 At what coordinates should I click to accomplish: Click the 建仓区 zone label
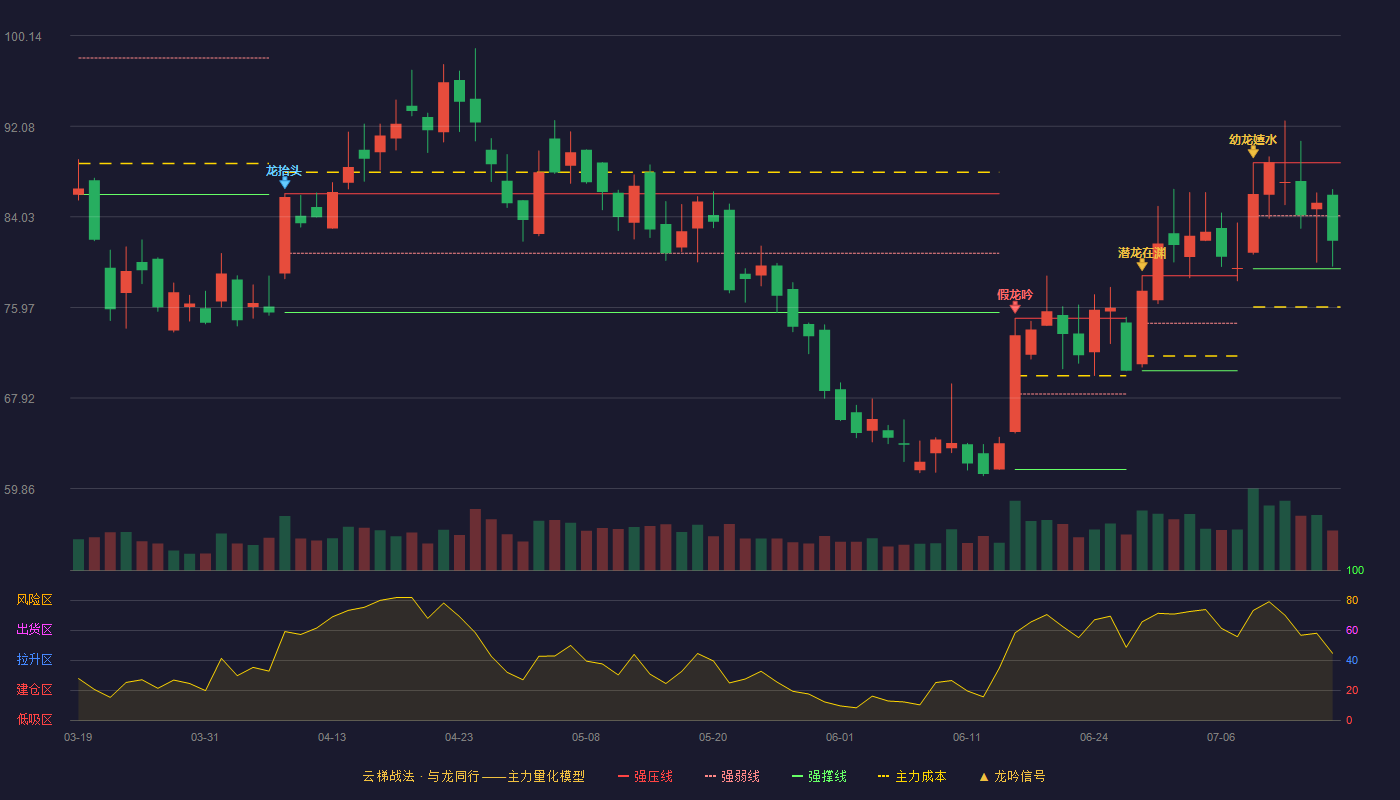34,690
